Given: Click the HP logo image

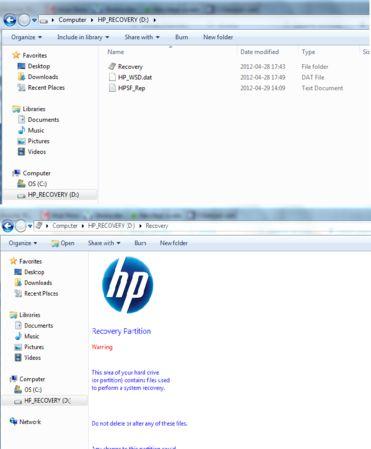Looking at the screenshot, I should click(x=127, y=285).
